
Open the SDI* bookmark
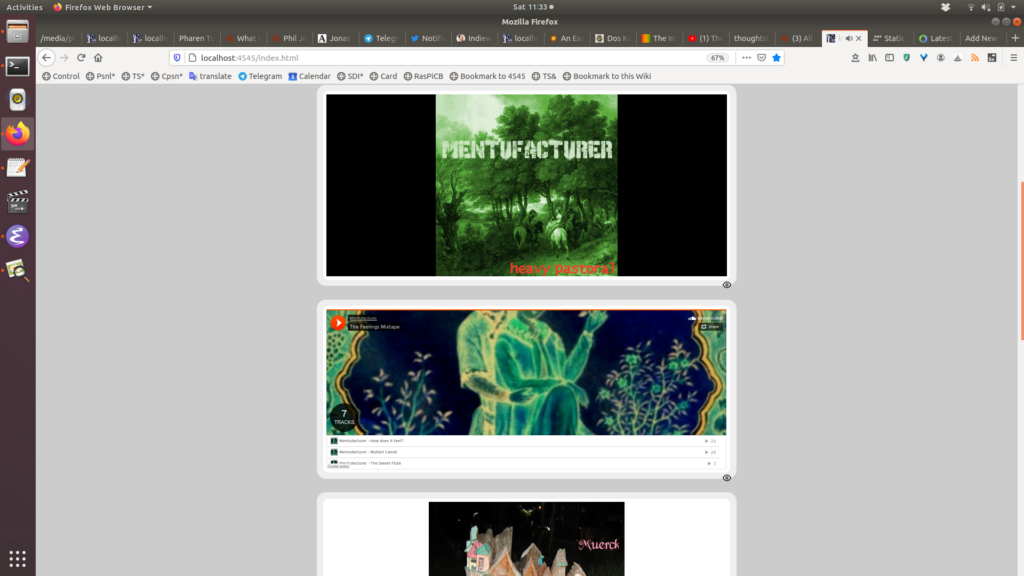click(350, 76)
